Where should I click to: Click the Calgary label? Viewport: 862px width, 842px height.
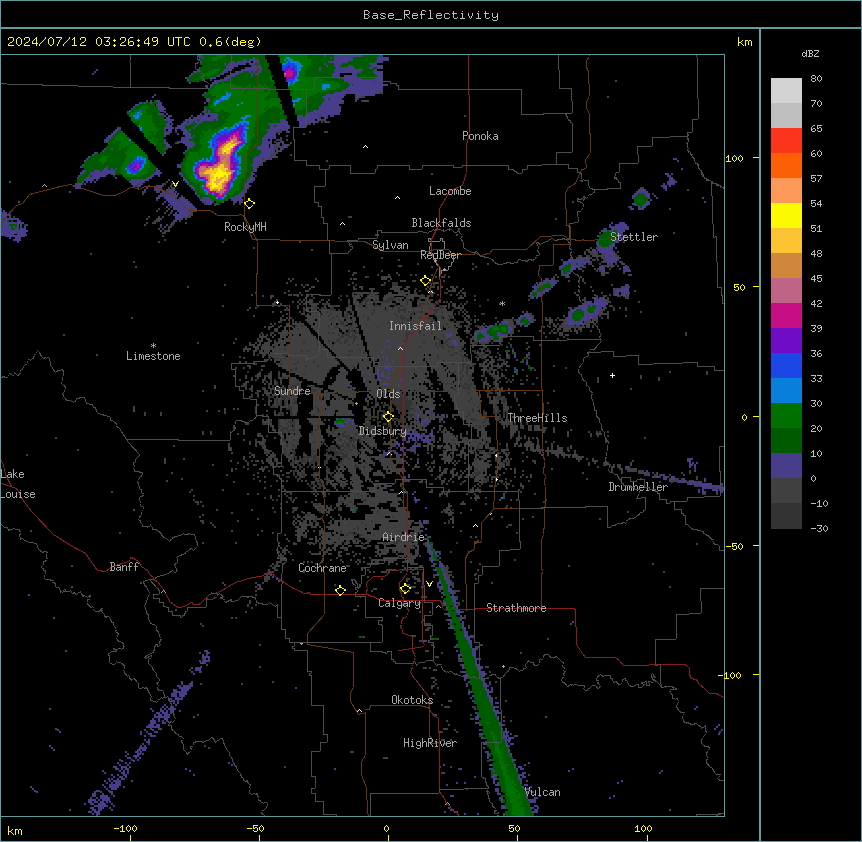(400, 603)
